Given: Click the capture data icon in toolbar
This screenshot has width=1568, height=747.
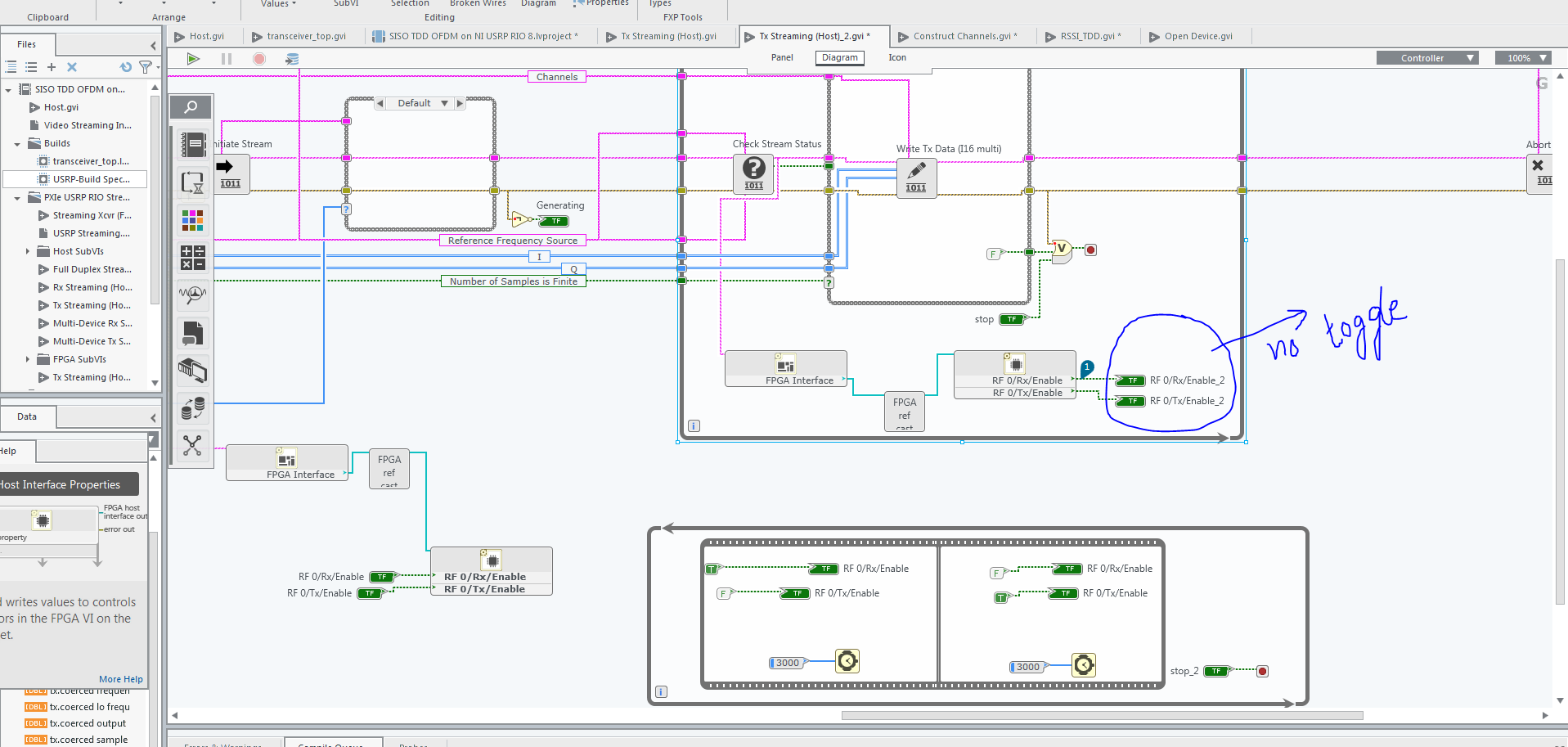Looking at the screenshot, I should pos(292,58).
